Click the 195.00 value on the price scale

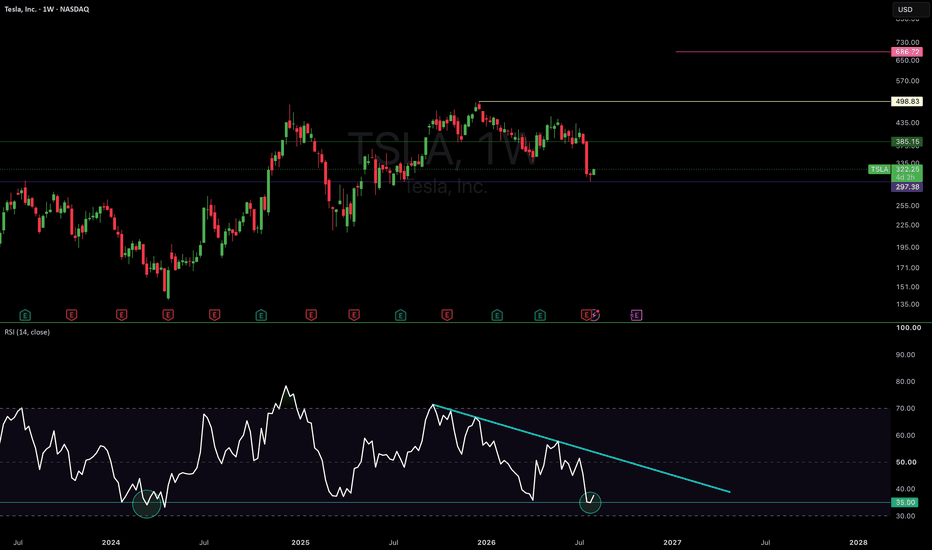tap(908, 247)
